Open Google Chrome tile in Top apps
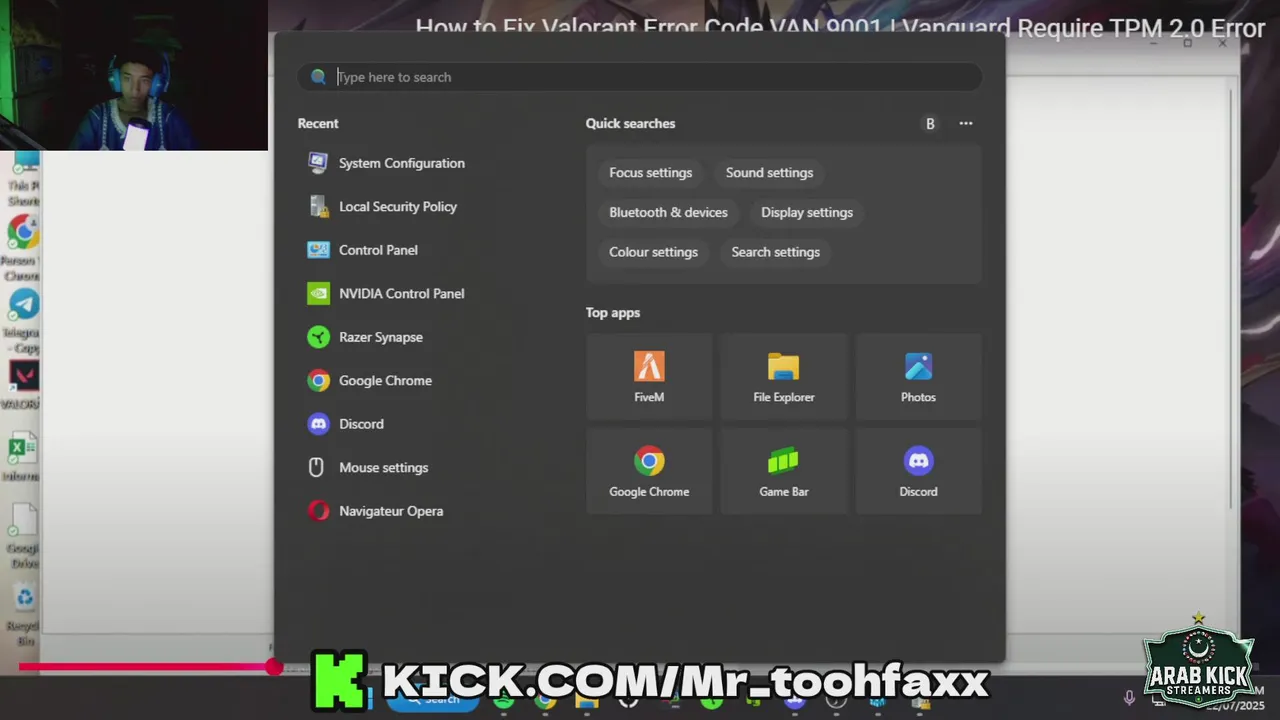Image resolution: width=1280 pixels, height=720 pixels. tap(649, 471)
